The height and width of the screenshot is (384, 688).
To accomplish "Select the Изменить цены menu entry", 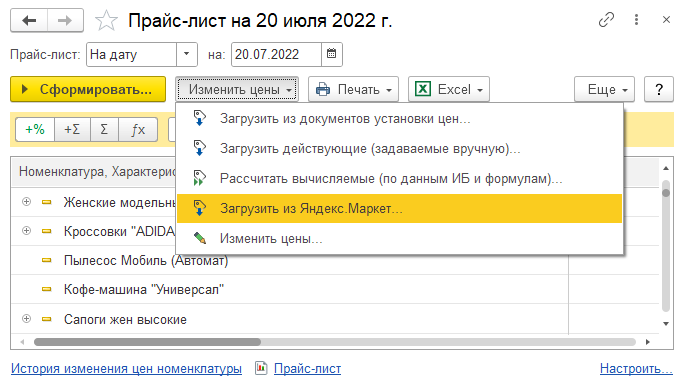I will [399, 238].
